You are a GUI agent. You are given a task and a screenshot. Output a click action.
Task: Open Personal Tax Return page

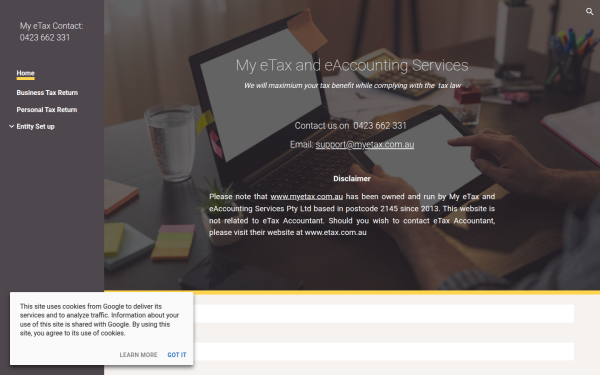tap(47, 109)
